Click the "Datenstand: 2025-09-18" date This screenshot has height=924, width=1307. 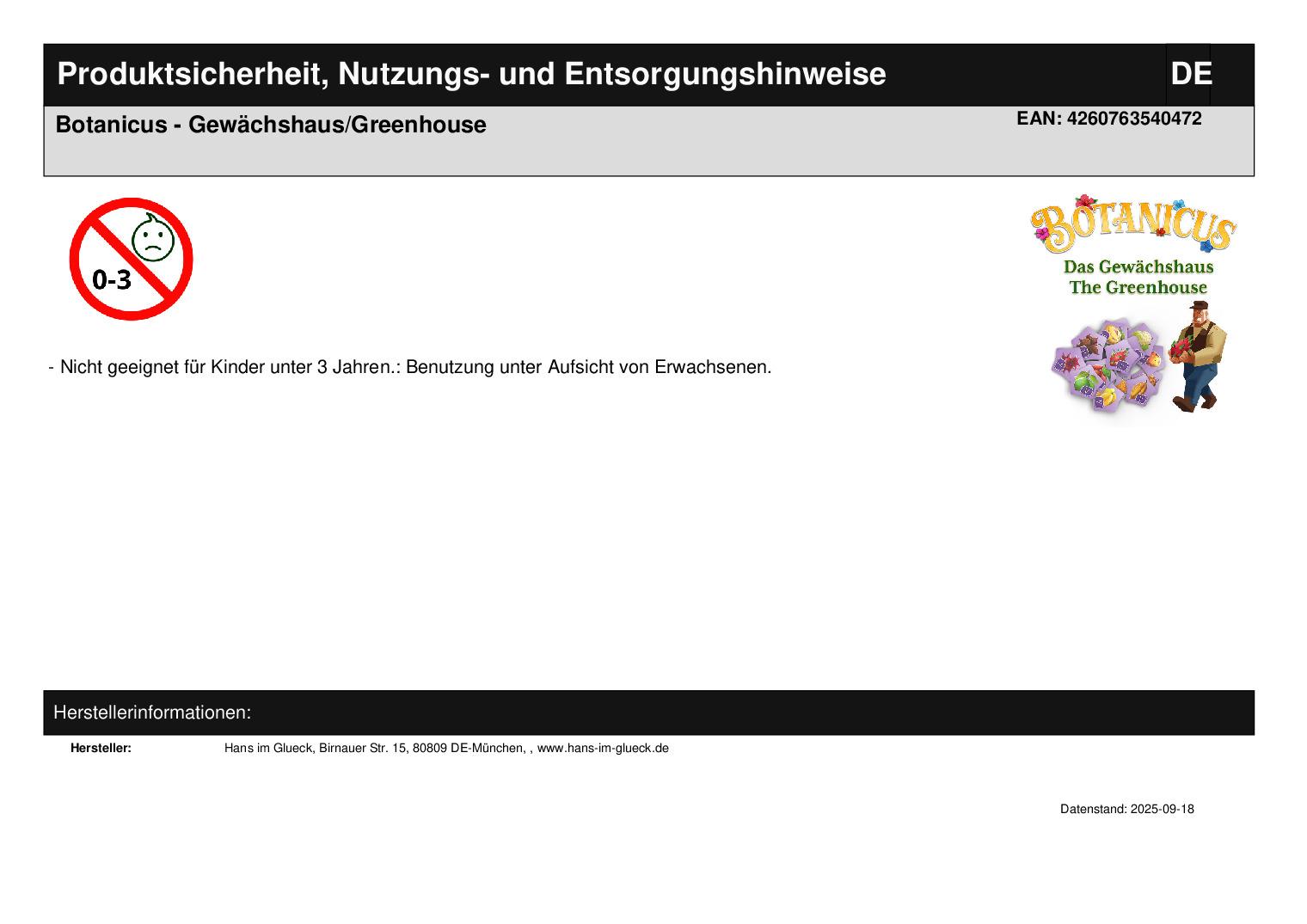click(x=1126, y=809)
